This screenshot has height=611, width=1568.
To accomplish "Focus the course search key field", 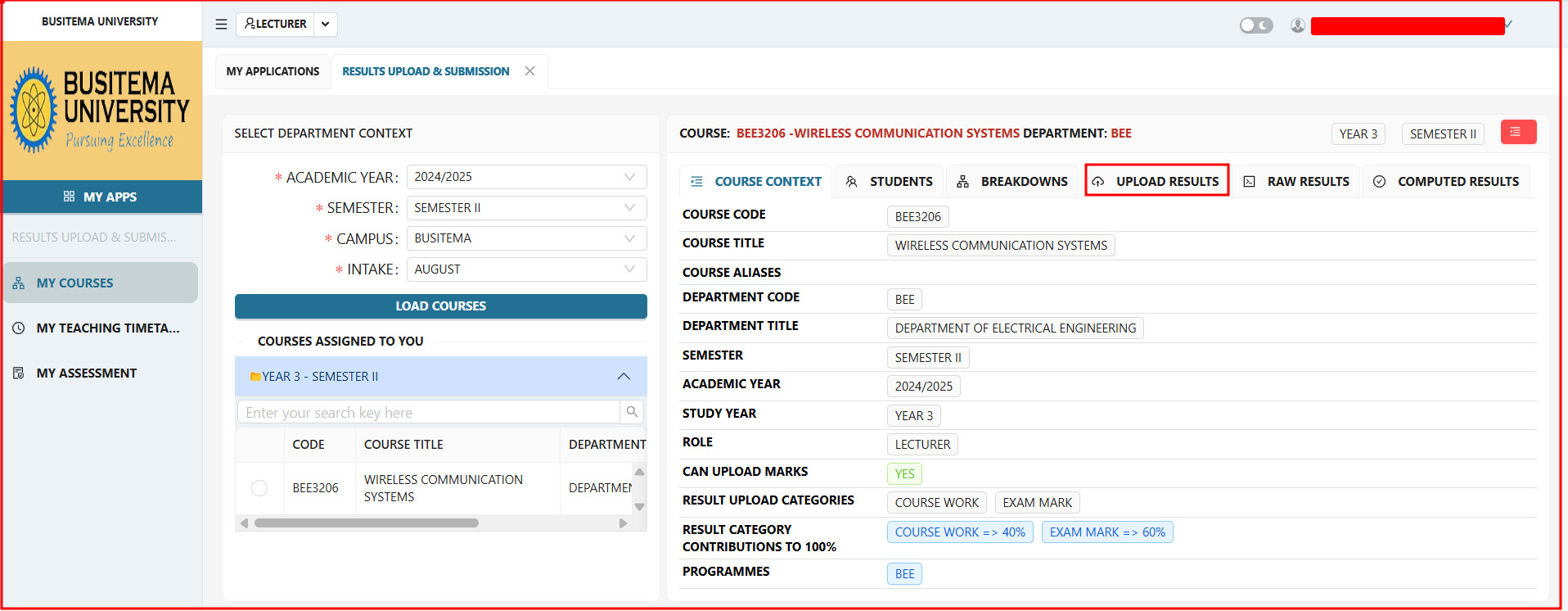I will tap(428, 412).
